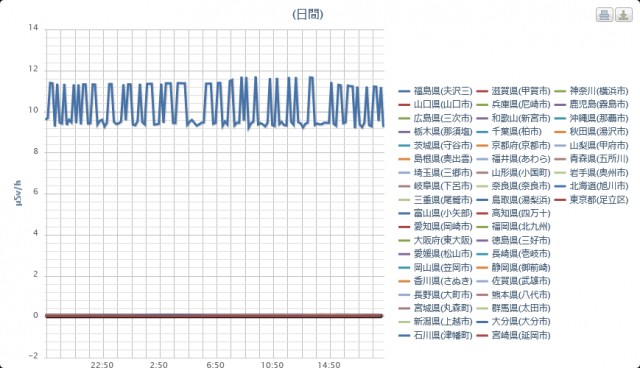The image size is (640, 368).
Task: Toggle 宮崎県(延岡市) legend entry
Action: click(513, 335)
